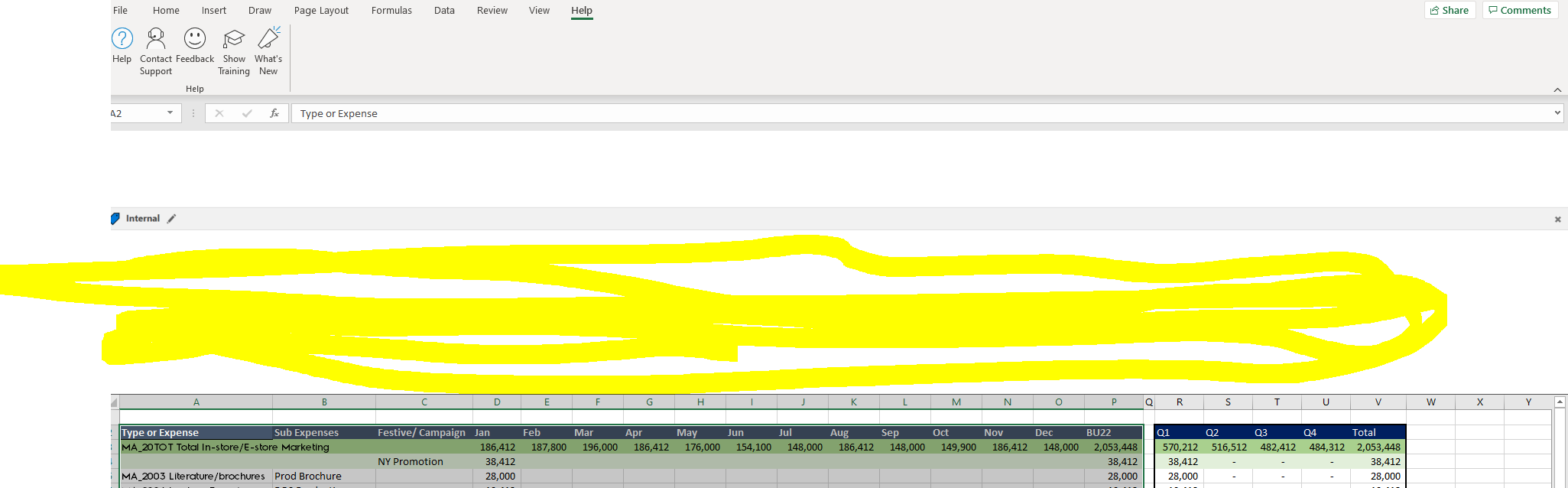Click the Insert Function fx icon
The height and width of the screenshot is (488, 1568).
(274, 113)
